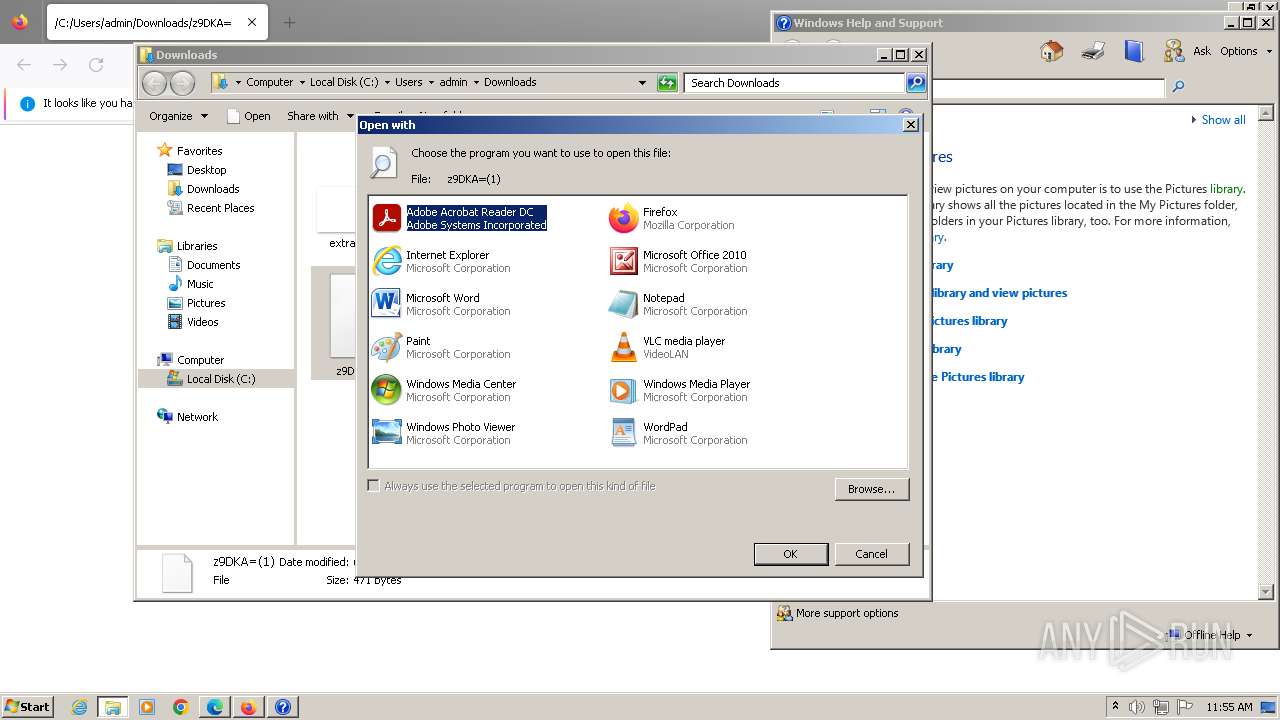Click Browse... button

click(871, 489)
